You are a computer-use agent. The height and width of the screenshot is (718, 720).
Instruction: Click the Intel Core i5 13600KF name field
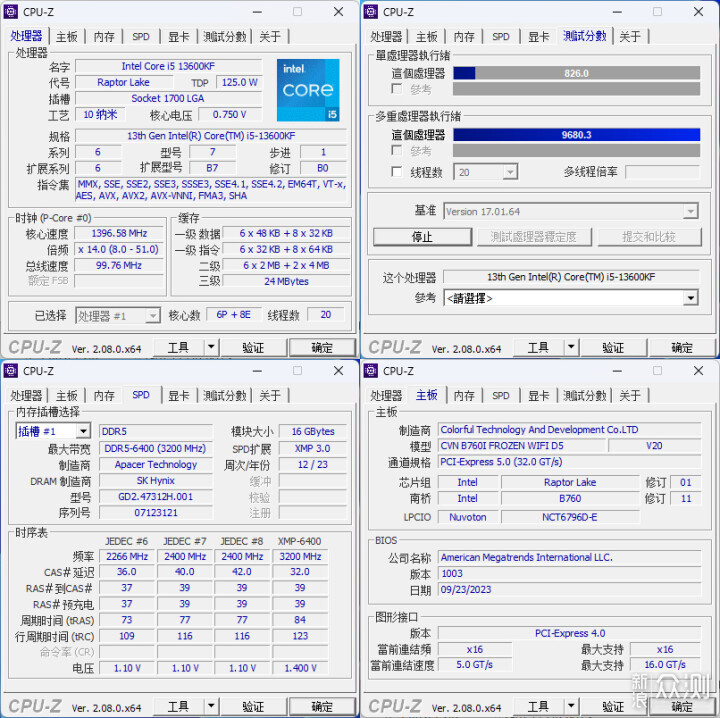click(169, 66)
